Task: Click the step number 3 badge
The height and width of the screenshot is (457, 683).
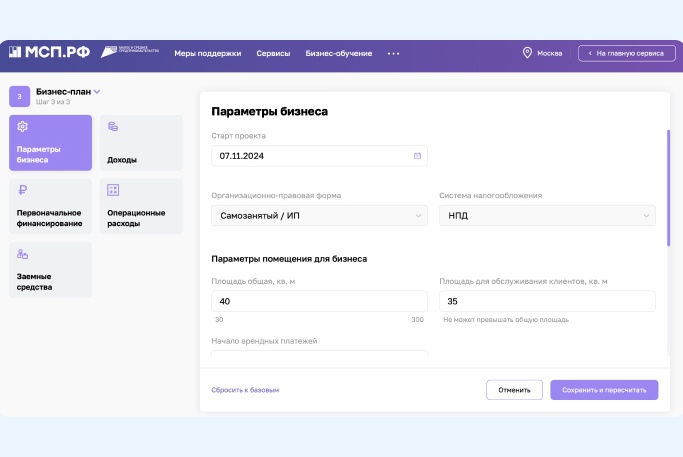Action: [x=20, y=96]
